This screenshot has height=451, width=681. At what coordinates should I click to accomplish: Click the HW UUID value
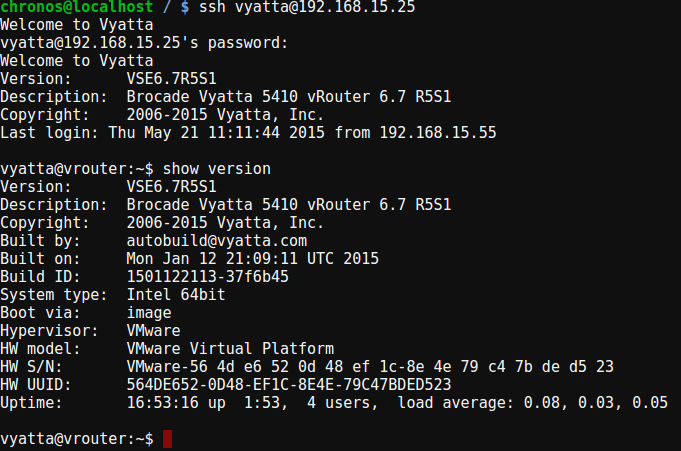tap(290, 385)
